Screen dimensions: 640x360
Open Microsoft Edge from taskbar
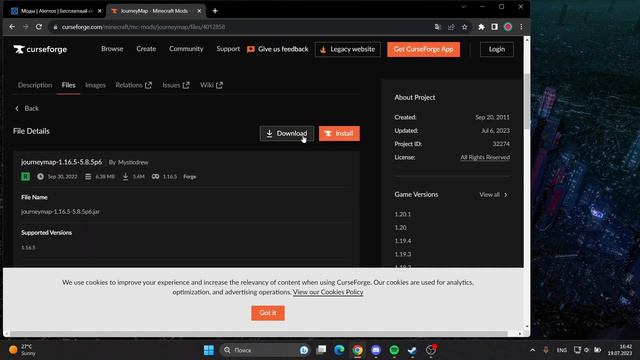[339, 350]
